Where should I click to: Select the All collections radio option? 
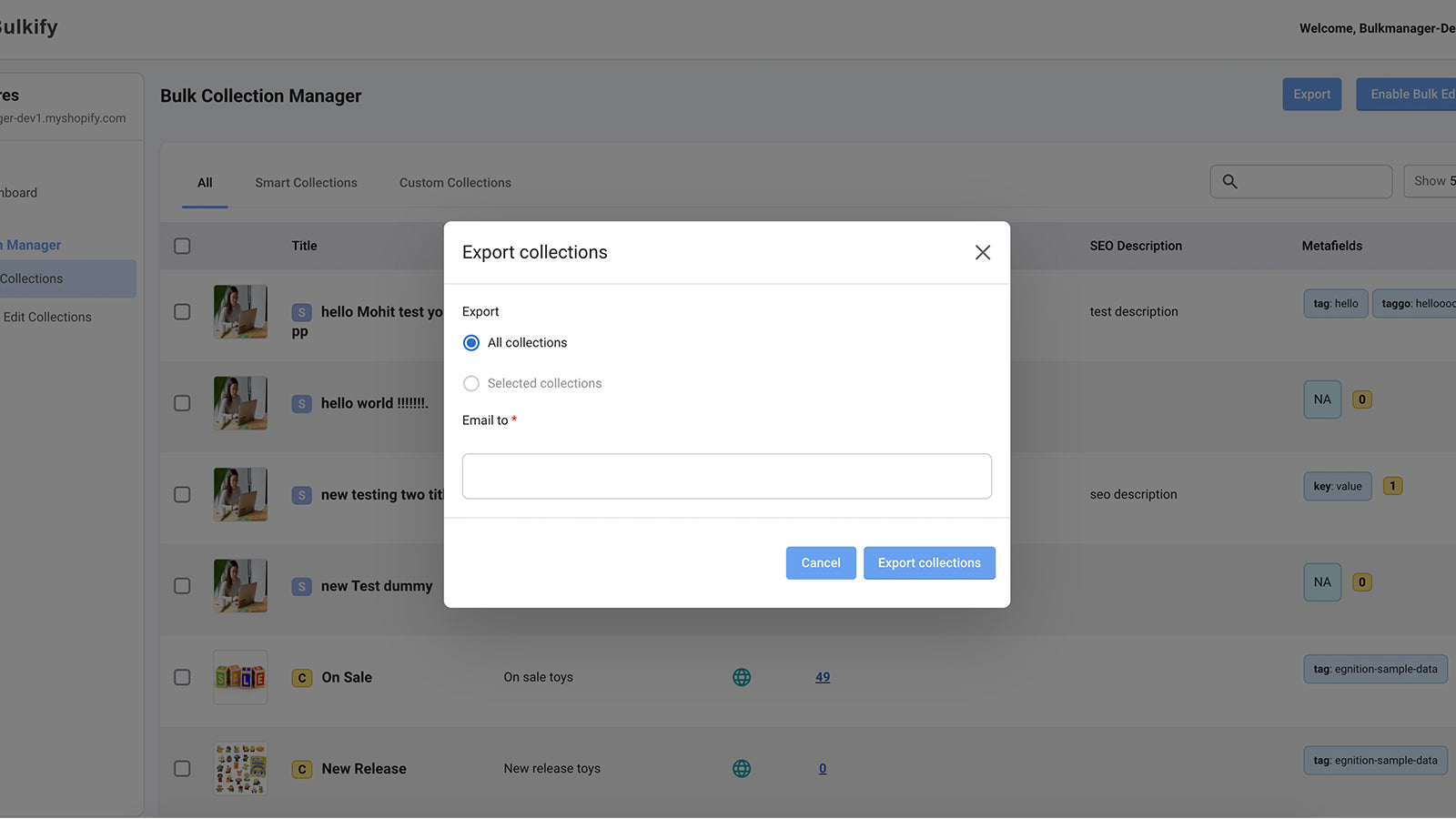471,343
